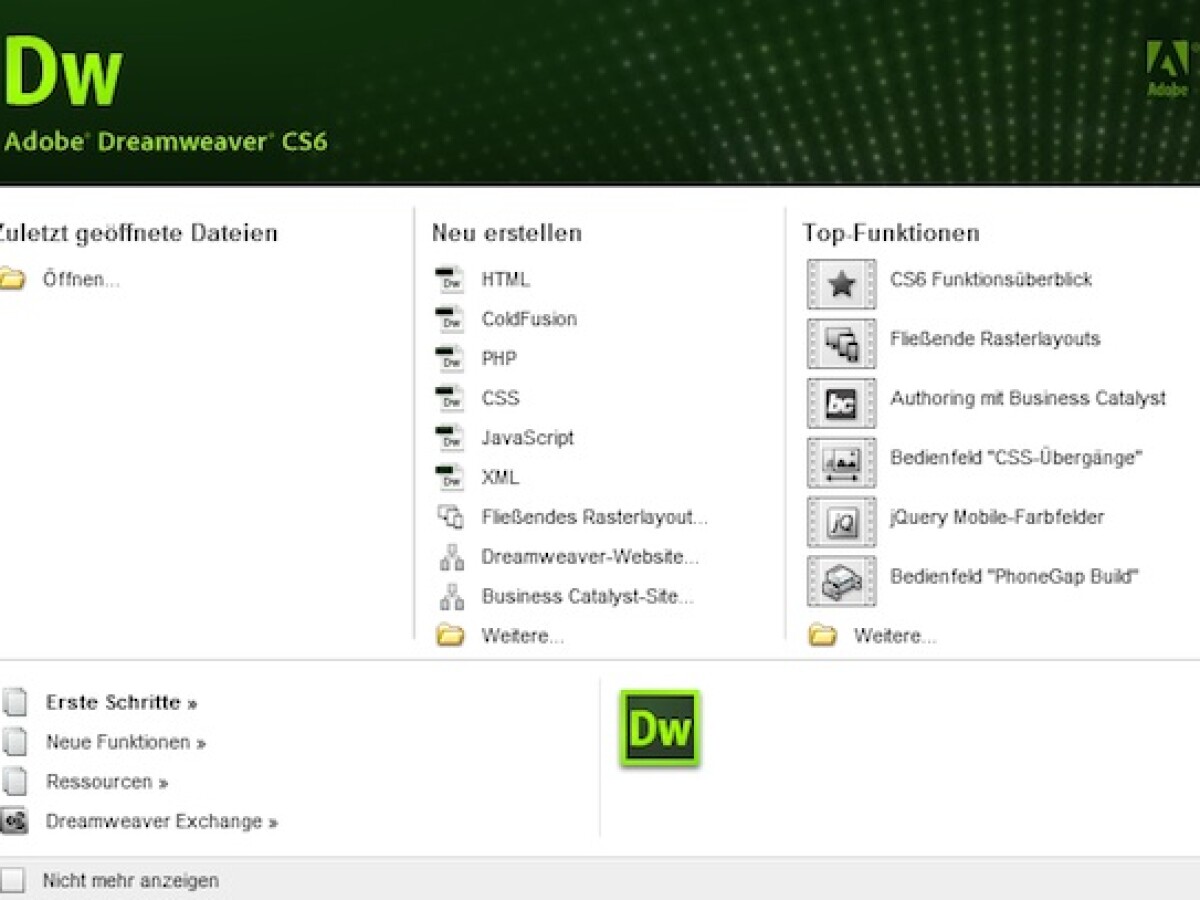Create a new Dreamweaver-Website
1200x900 pixels.
(x=590, y=557)
